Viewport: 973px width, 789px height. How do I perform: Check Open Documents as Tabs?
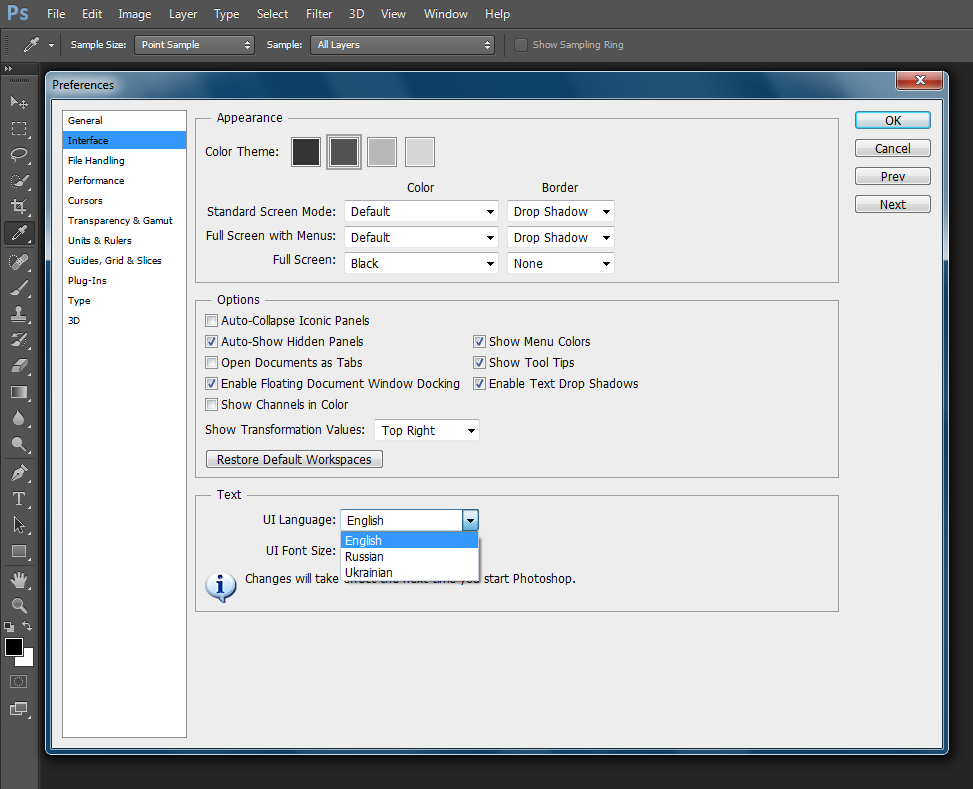tap(211, 363)
